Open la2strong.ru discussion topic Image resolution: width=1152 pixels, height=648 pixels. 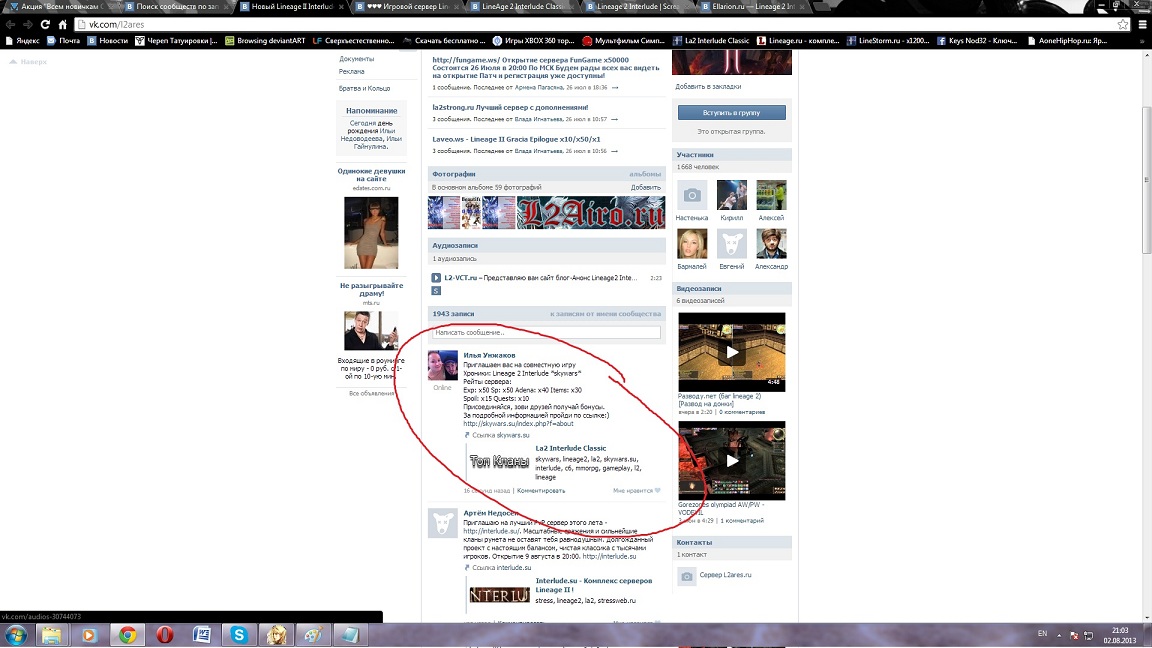(x=510, y=107)
